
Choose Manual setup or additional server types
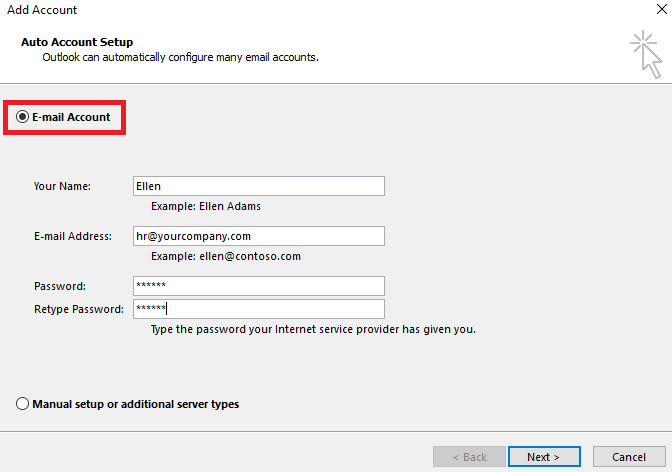pos(23,404)
